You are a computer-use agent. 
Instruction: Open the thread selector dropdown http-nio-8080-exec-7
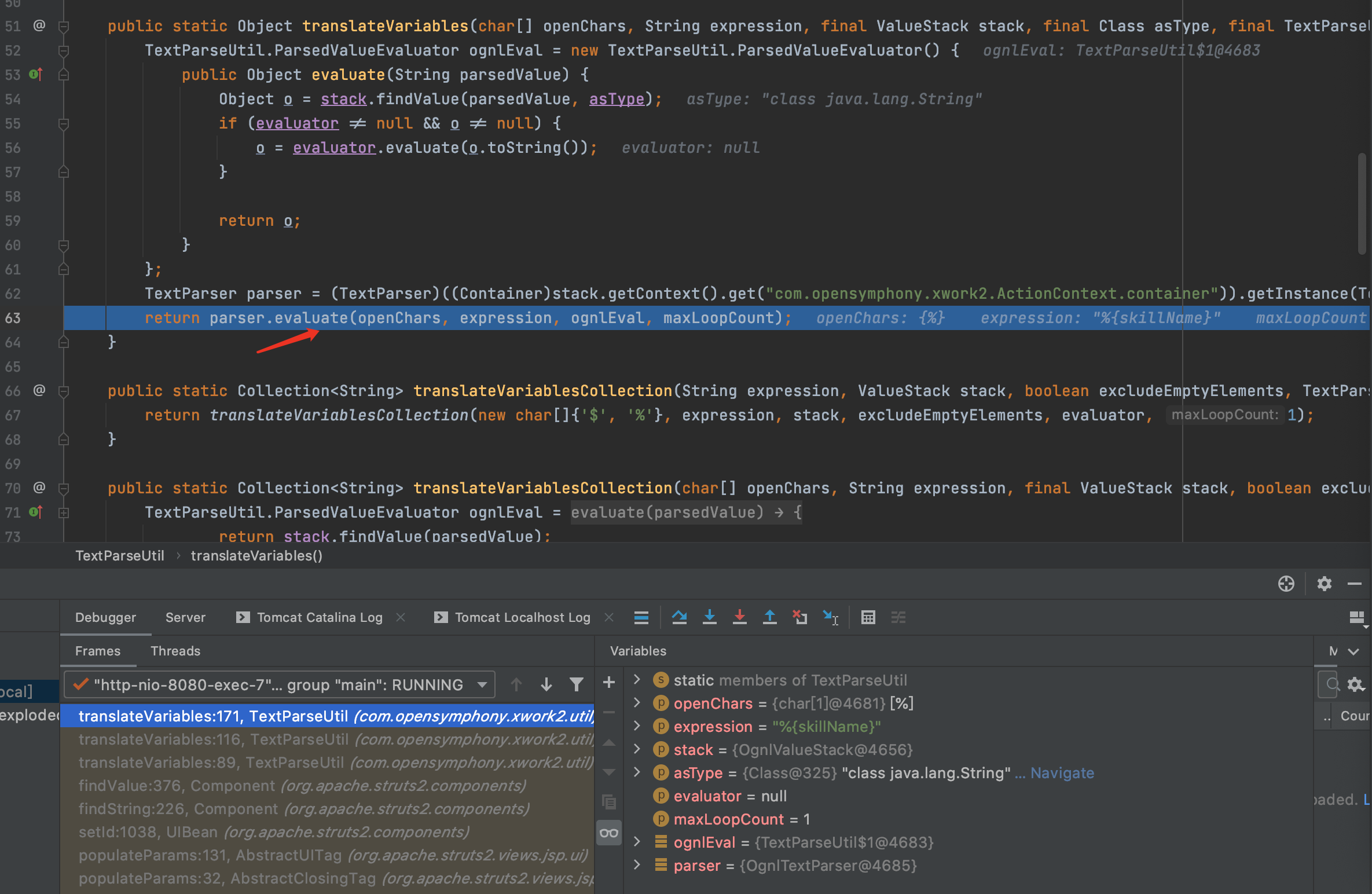click(280, 685)
